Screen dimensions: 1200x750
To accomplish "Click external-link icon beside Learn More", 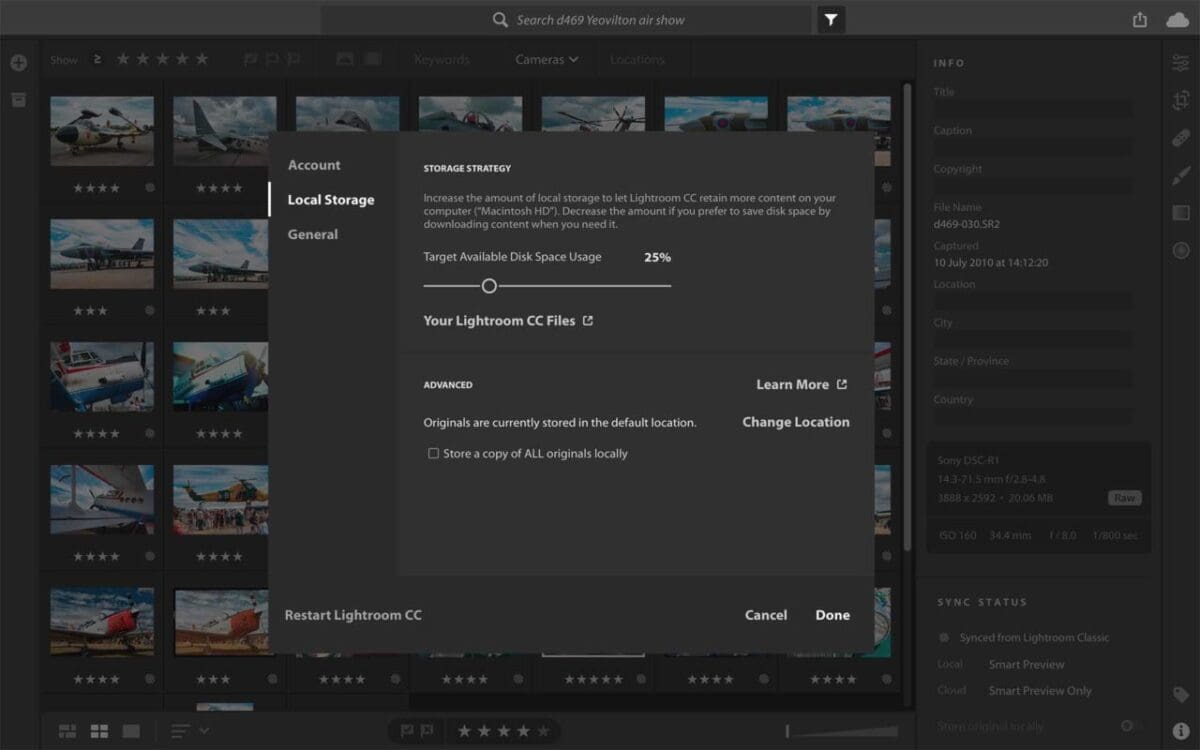I will [842, 384].
